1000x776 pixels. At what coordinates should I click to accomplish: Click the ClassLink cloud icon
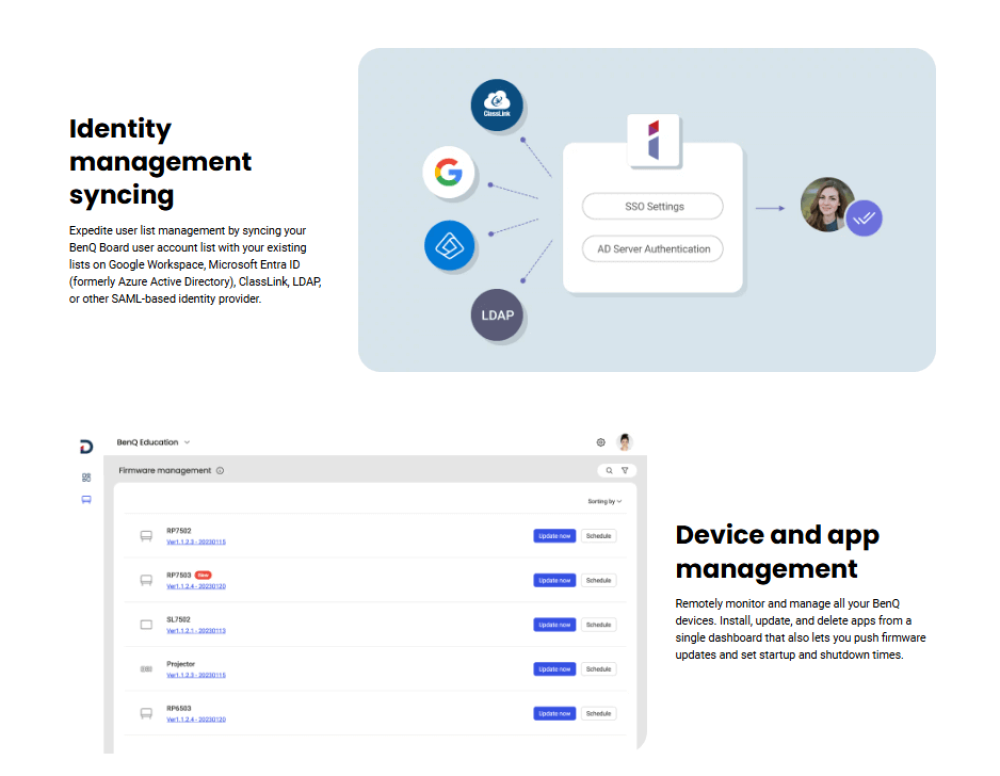click(x=497, y=105)
